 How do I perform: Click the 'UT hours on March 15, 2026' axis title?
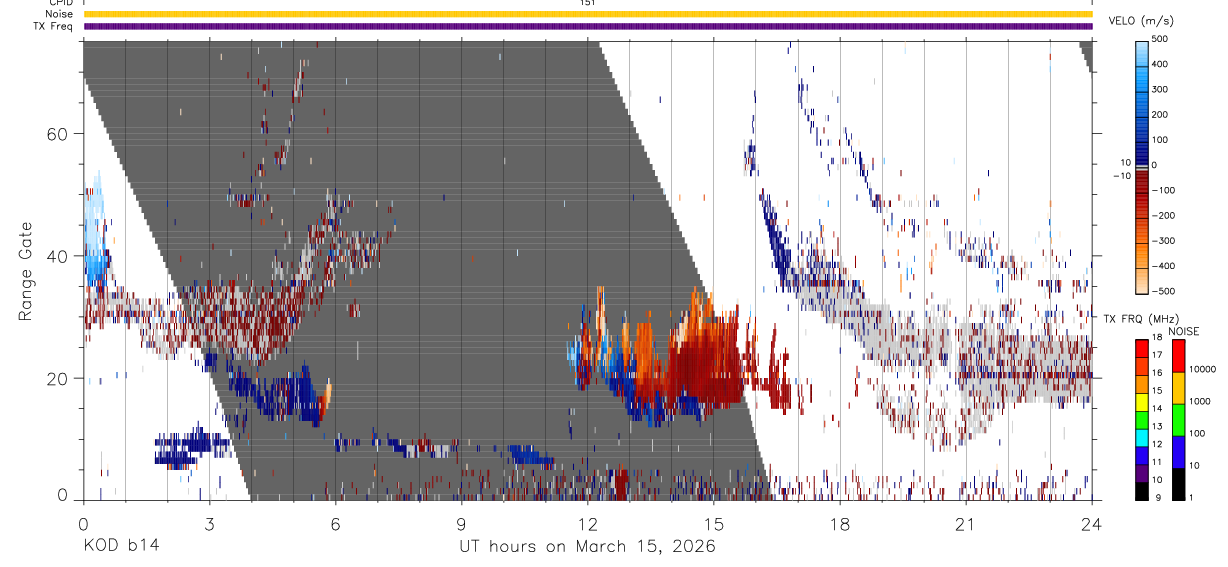(x=587, y=548)
